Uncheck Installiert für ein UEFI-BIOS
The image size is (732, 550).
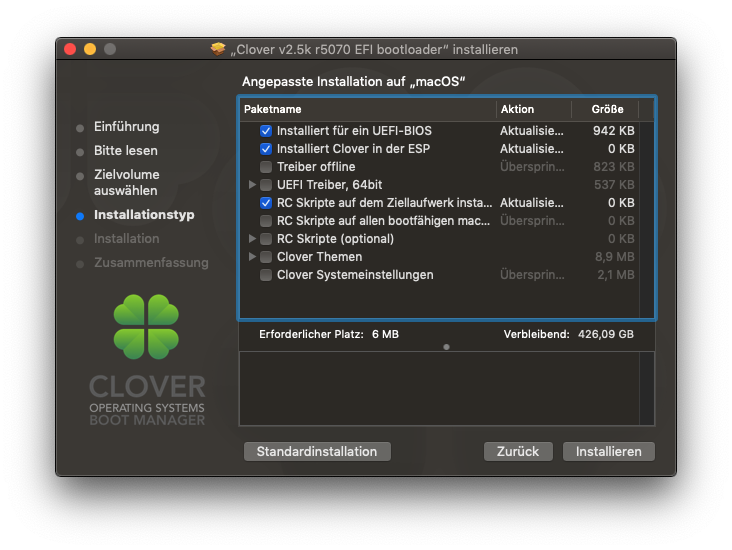click(x=266, y=131)
